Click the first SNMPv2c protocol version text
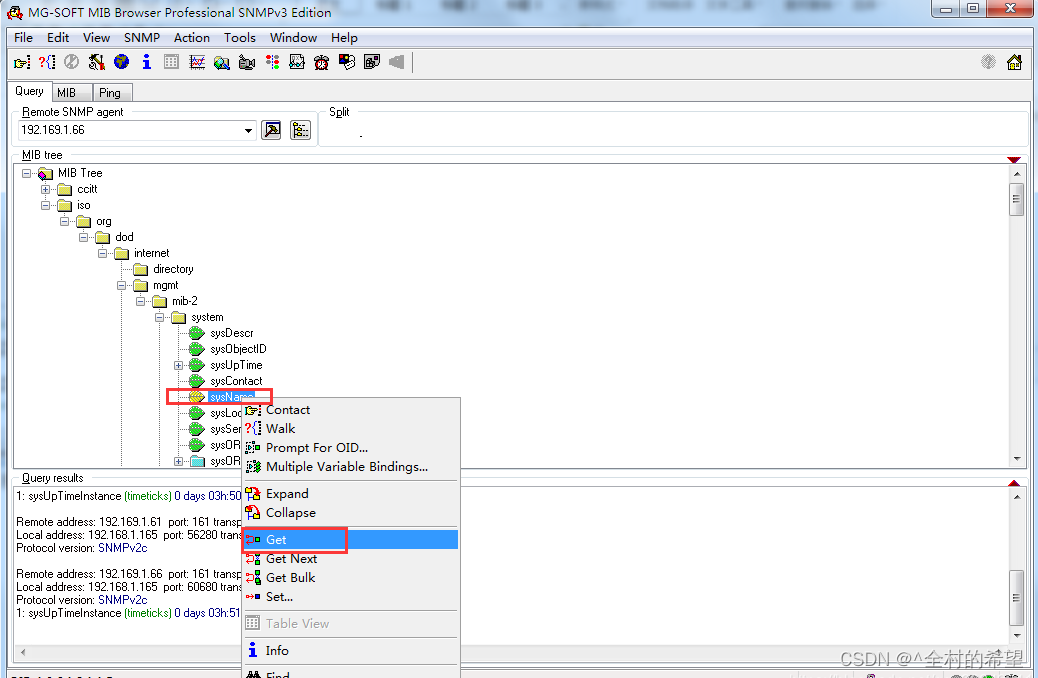The width and height of the screenshot is (1038, 678). (x=122, y=548)
